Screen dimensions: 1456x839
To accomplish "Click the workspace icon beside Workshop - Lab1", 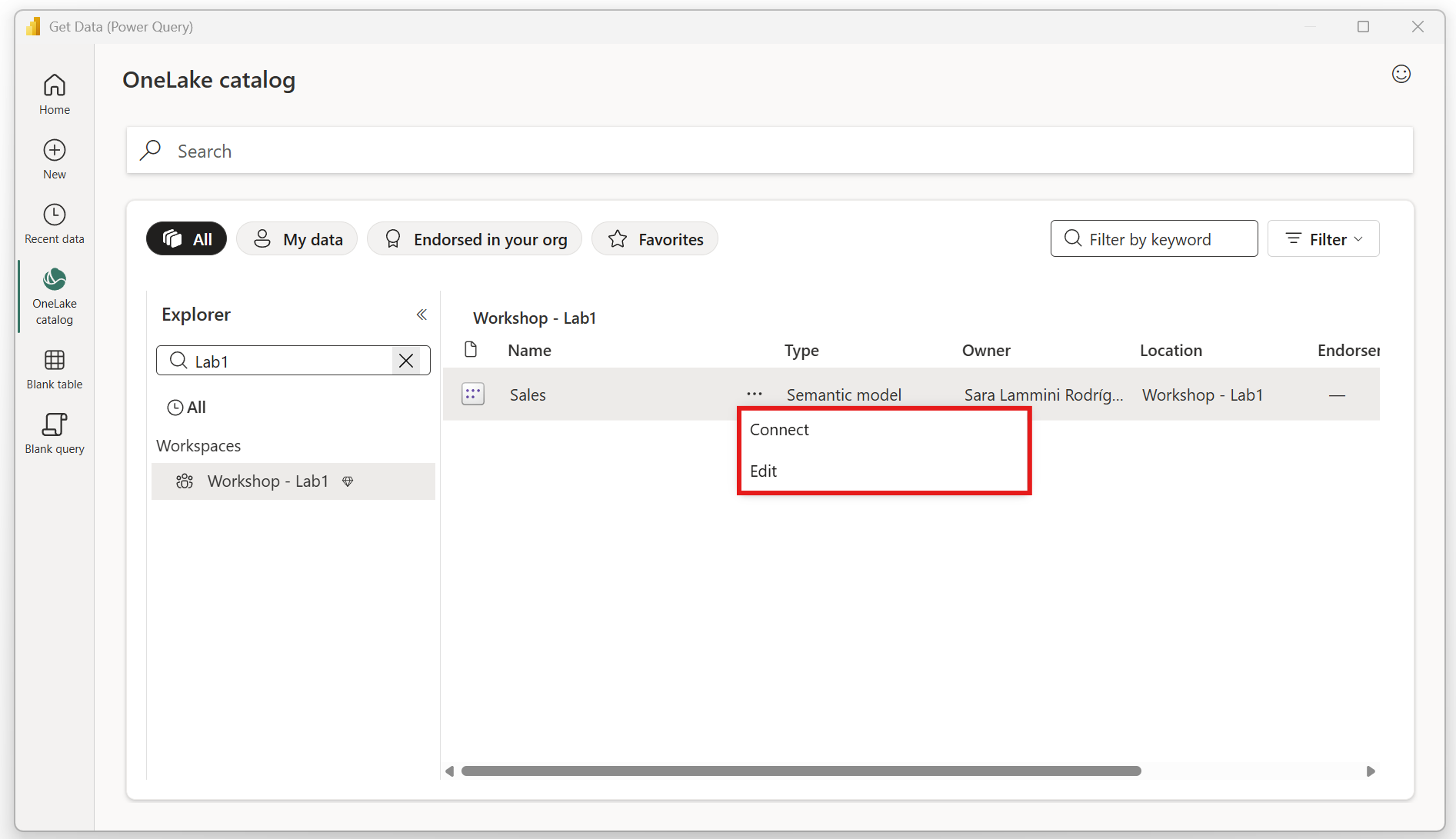I will point(185,481).
